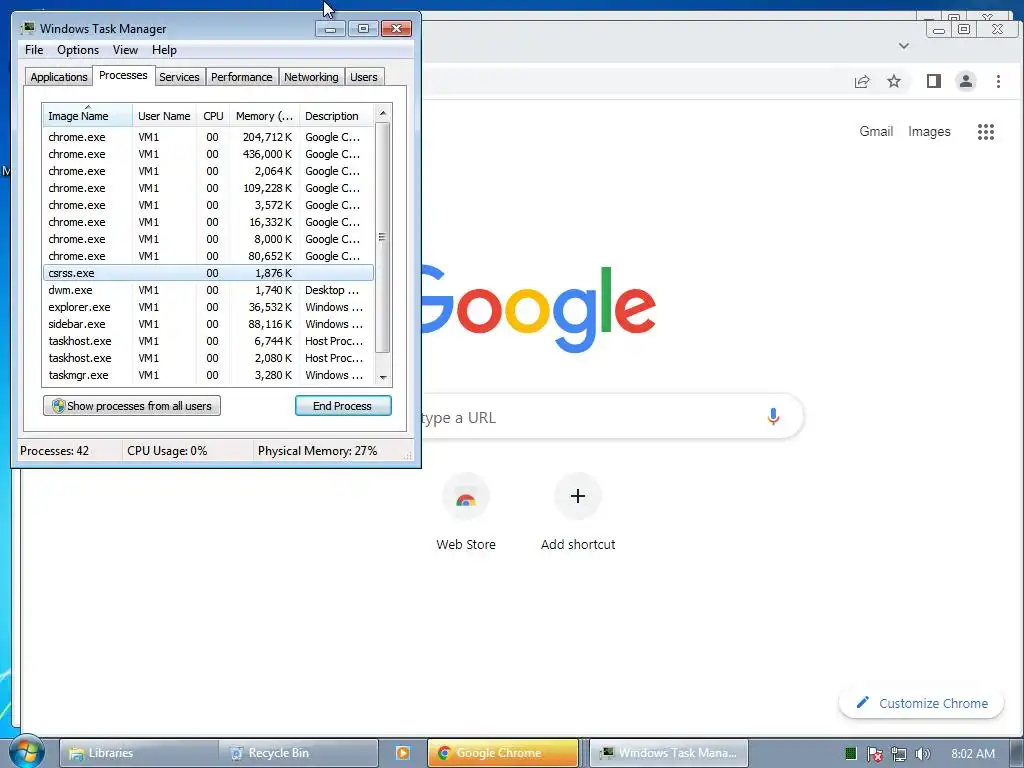Viewport: 1024px width, 768px height.
Task: Bookmark this page with the star icon
Action: coord(894,81)
